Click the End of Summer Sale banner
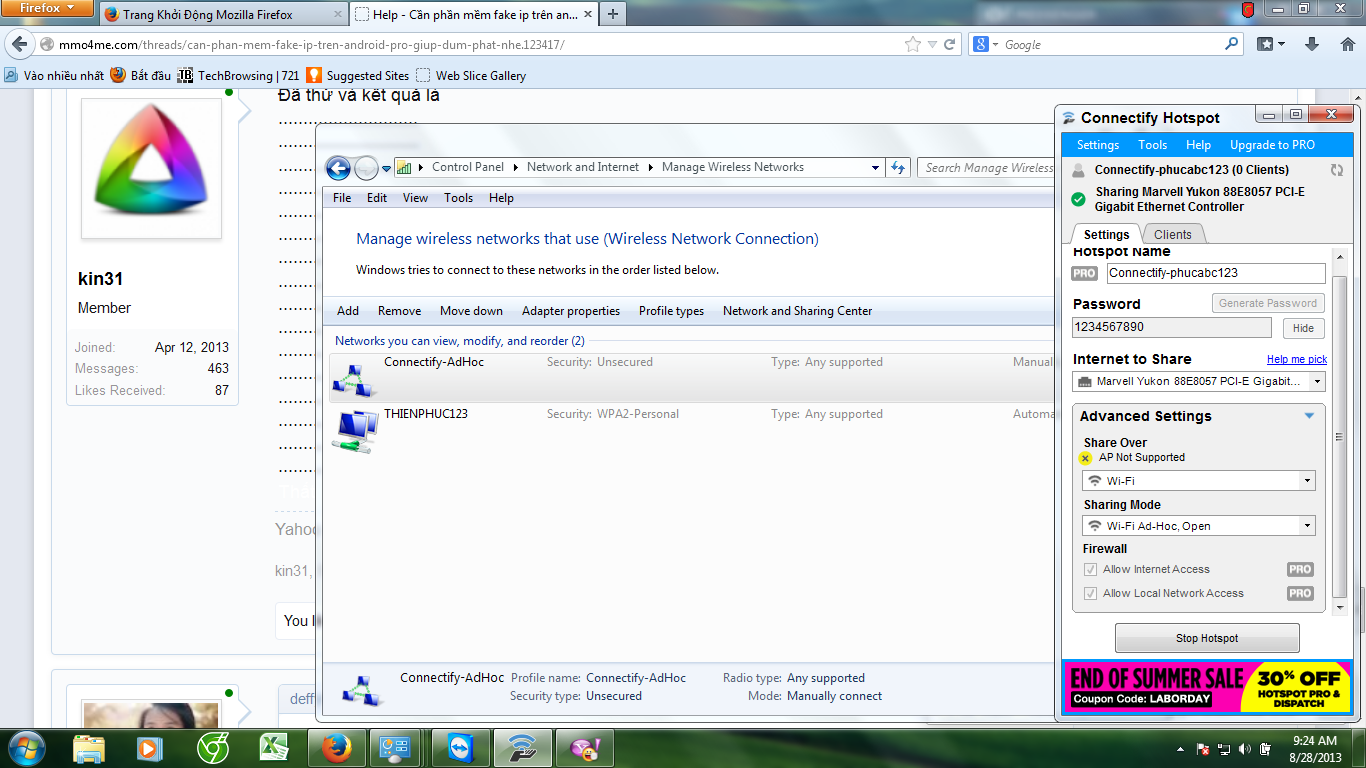This screenshot has width=1366, height=768. coord(1207,687)
